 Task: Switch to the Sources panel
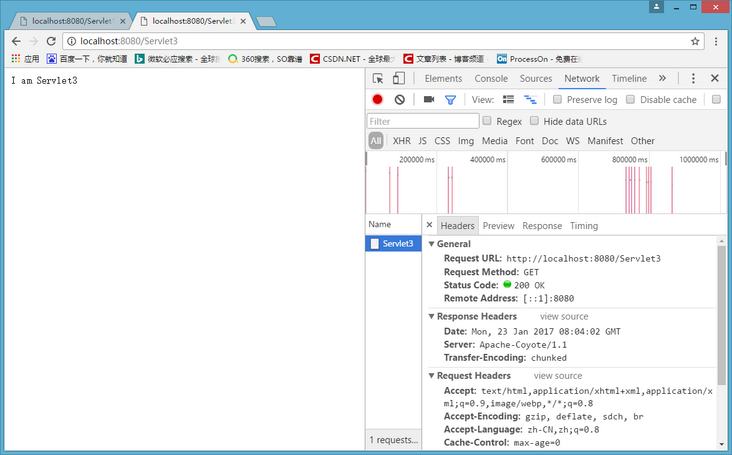(x=536, y=78)
